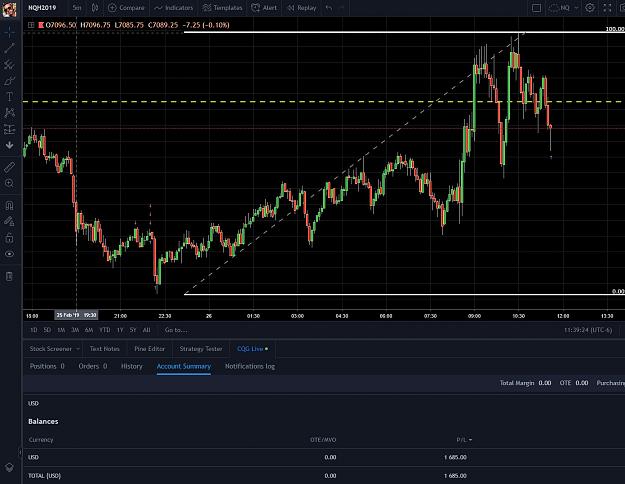Open the 5m interval dropdown
The image size is (625, 484).
coord(77,8)
